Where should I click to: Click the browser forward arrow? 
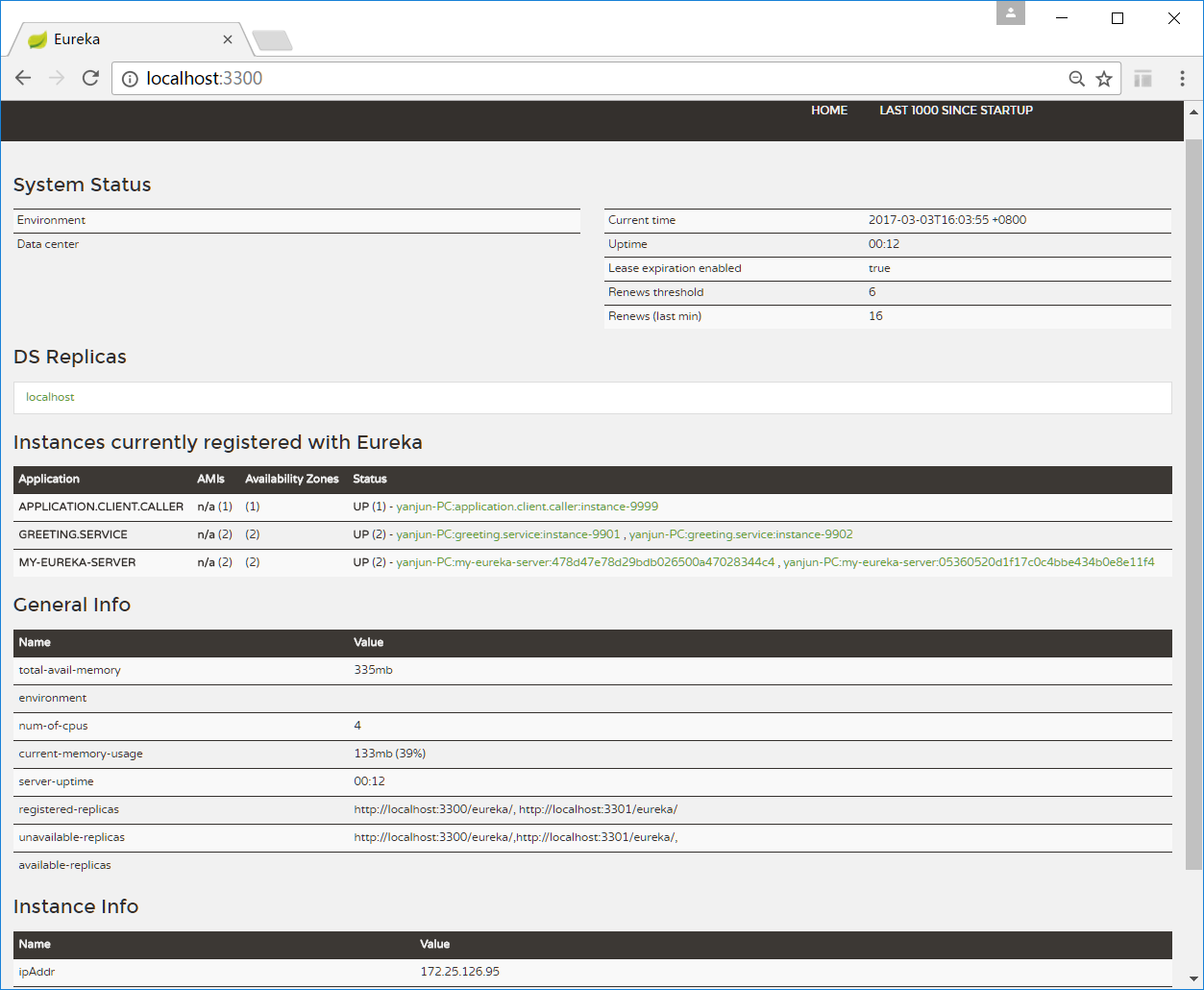(x=57, y=79)
